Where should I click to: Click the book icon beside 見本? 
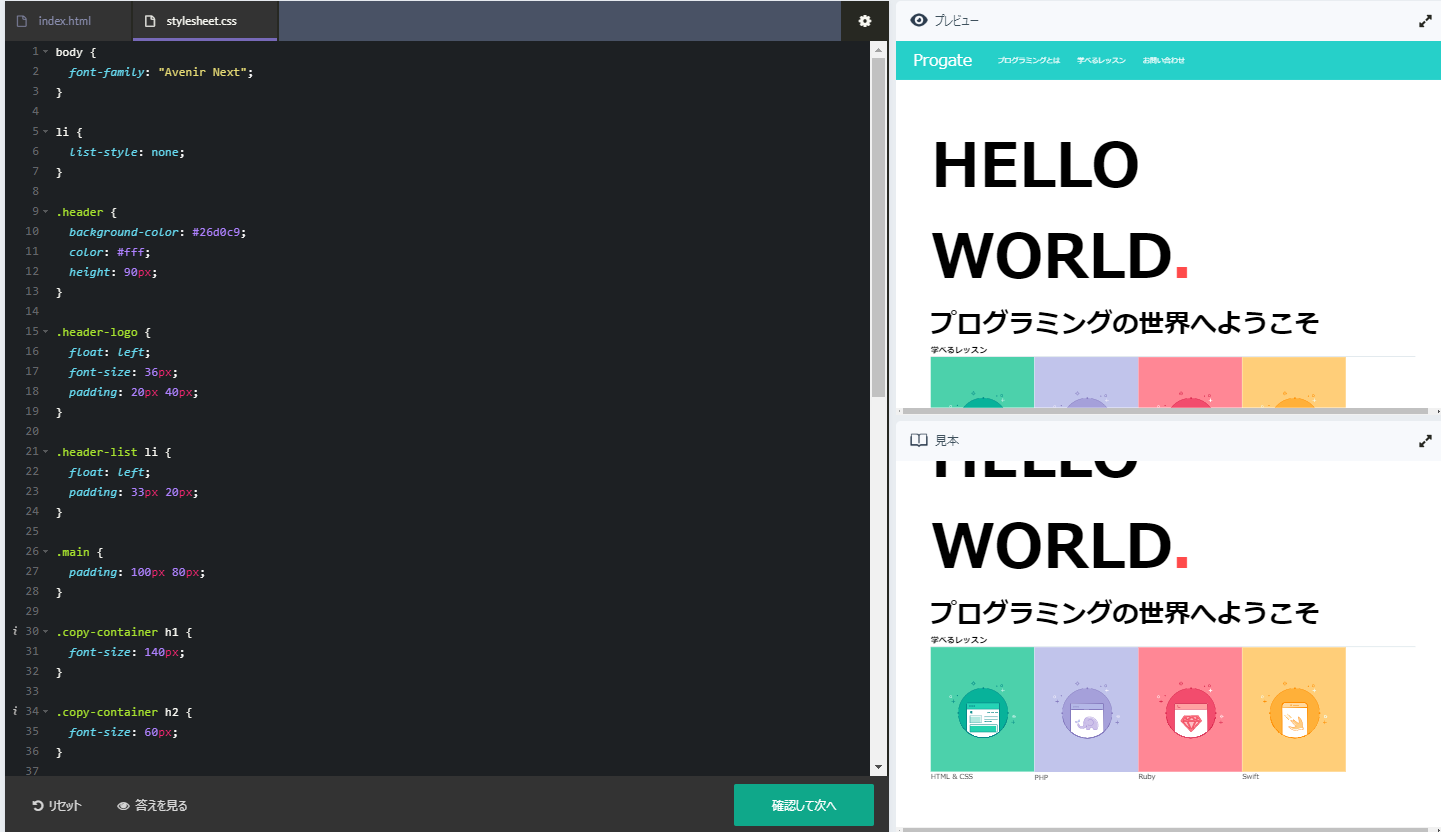click(919, 440)
